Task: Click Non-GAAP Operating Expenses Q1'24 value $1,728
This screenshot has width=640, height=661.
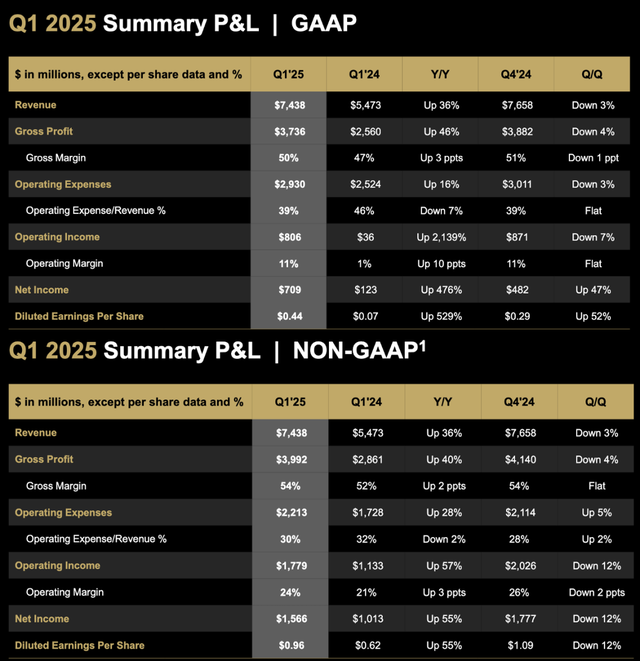Action: point(364,513)
